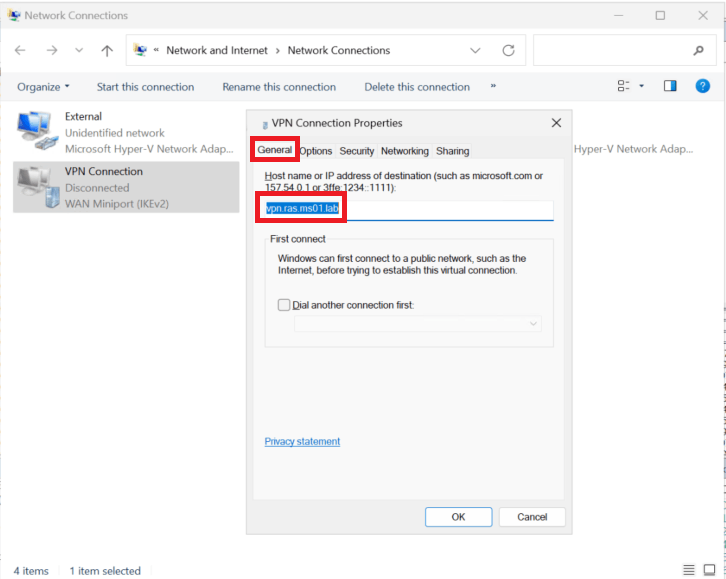Show more toolbar commands chevron
The width and height of the screenshot is (726, 579).
pos(493,86)
